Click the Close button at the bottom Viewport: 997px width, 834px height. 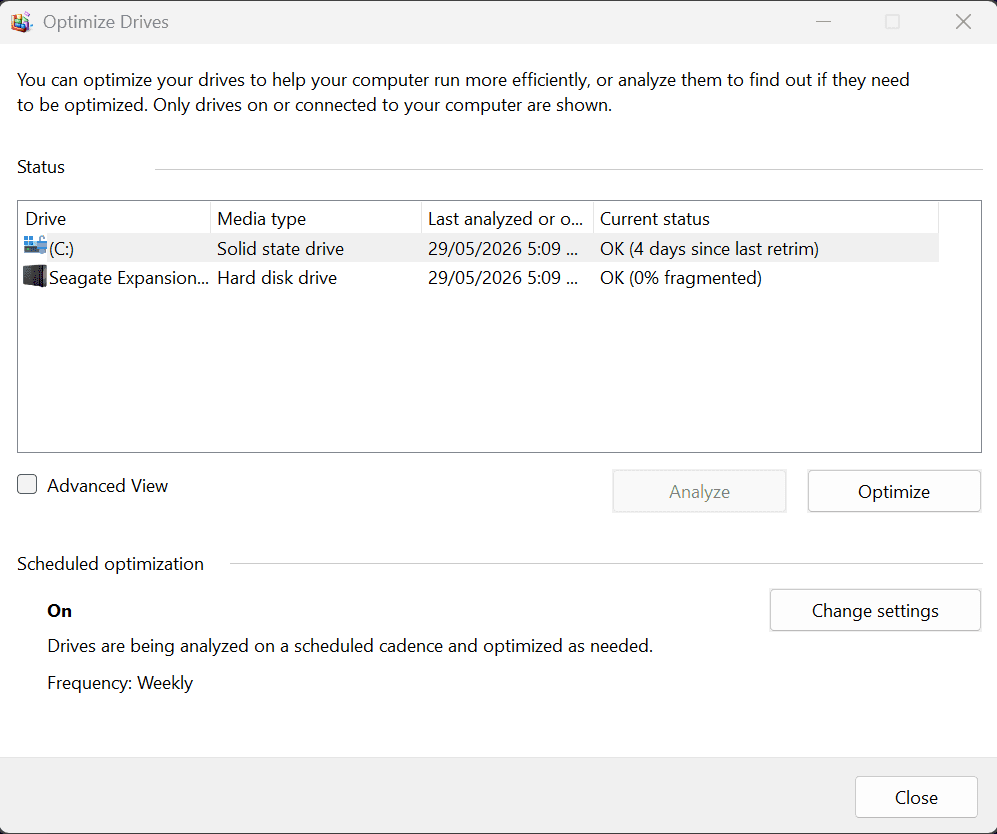click(x=916, y=797)
